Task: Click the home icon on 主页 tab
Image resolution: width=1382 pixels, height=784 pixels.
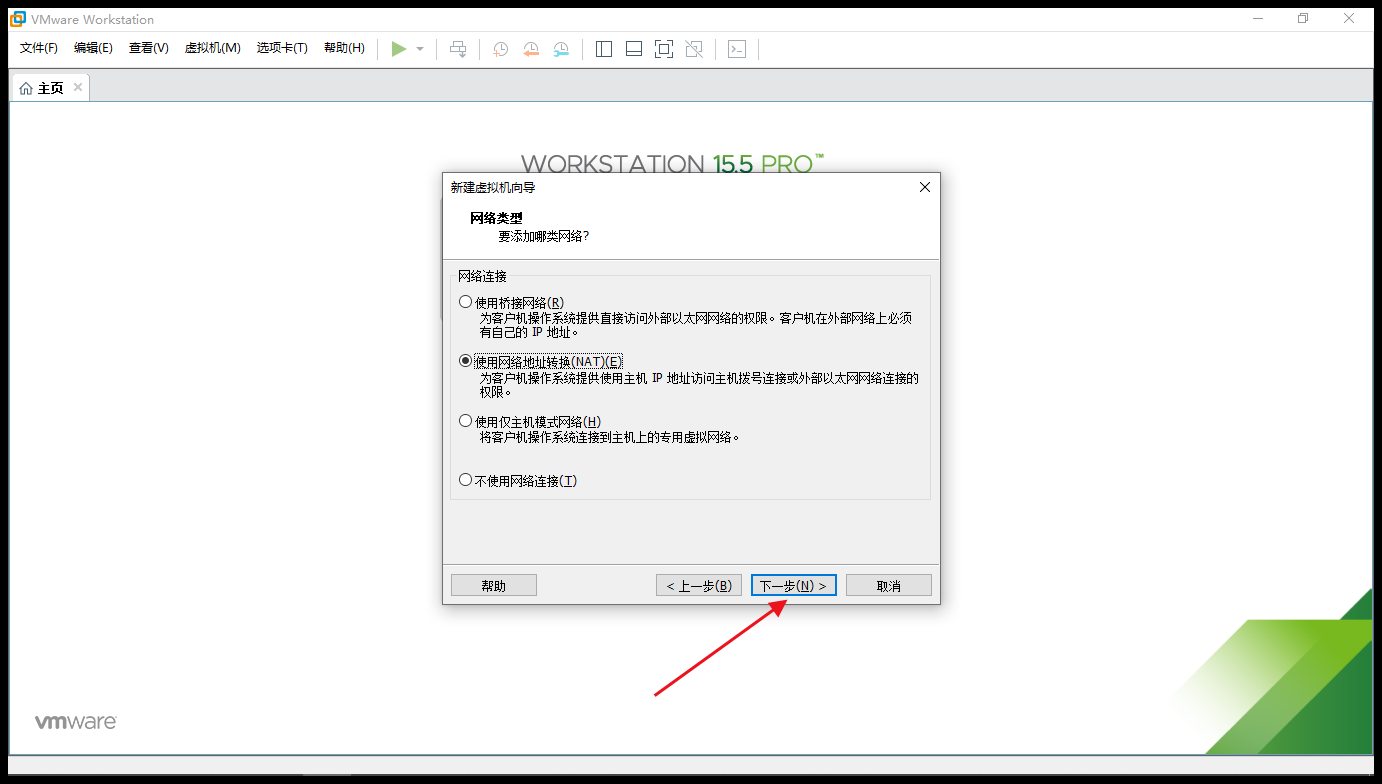Action: (26, 88)
